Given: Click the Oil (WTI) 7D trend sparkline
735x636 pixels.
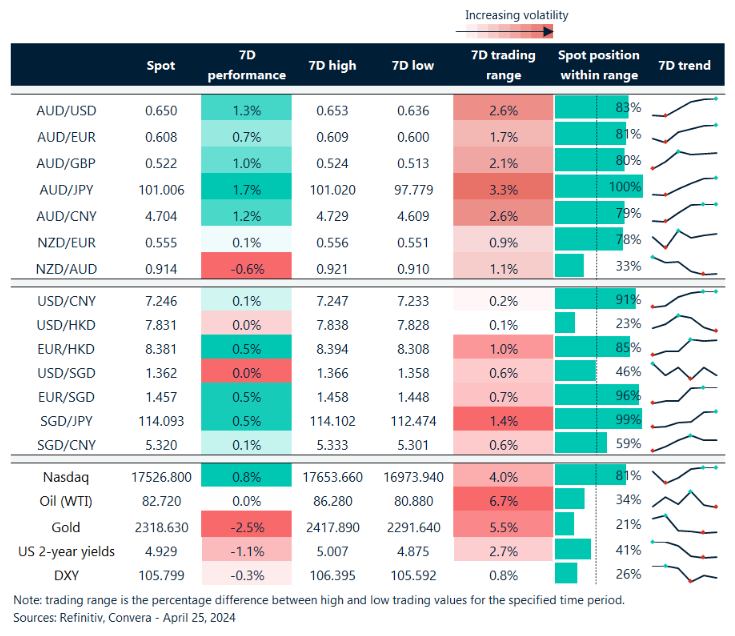Looking at the screenshot, I should pos(685,498).
